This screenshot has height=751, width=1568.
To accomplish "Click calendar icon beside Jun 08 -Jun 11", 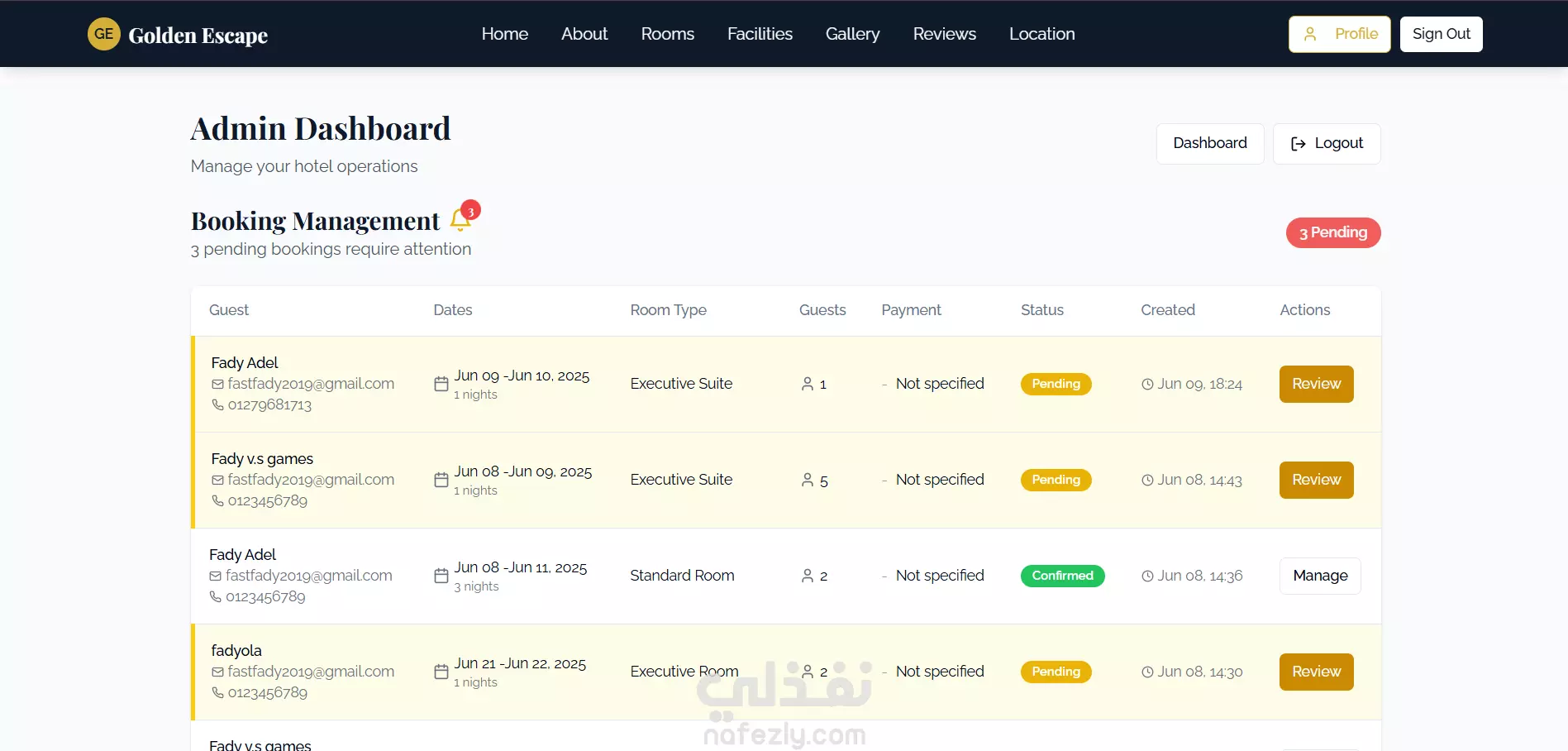I will point(441,576).
